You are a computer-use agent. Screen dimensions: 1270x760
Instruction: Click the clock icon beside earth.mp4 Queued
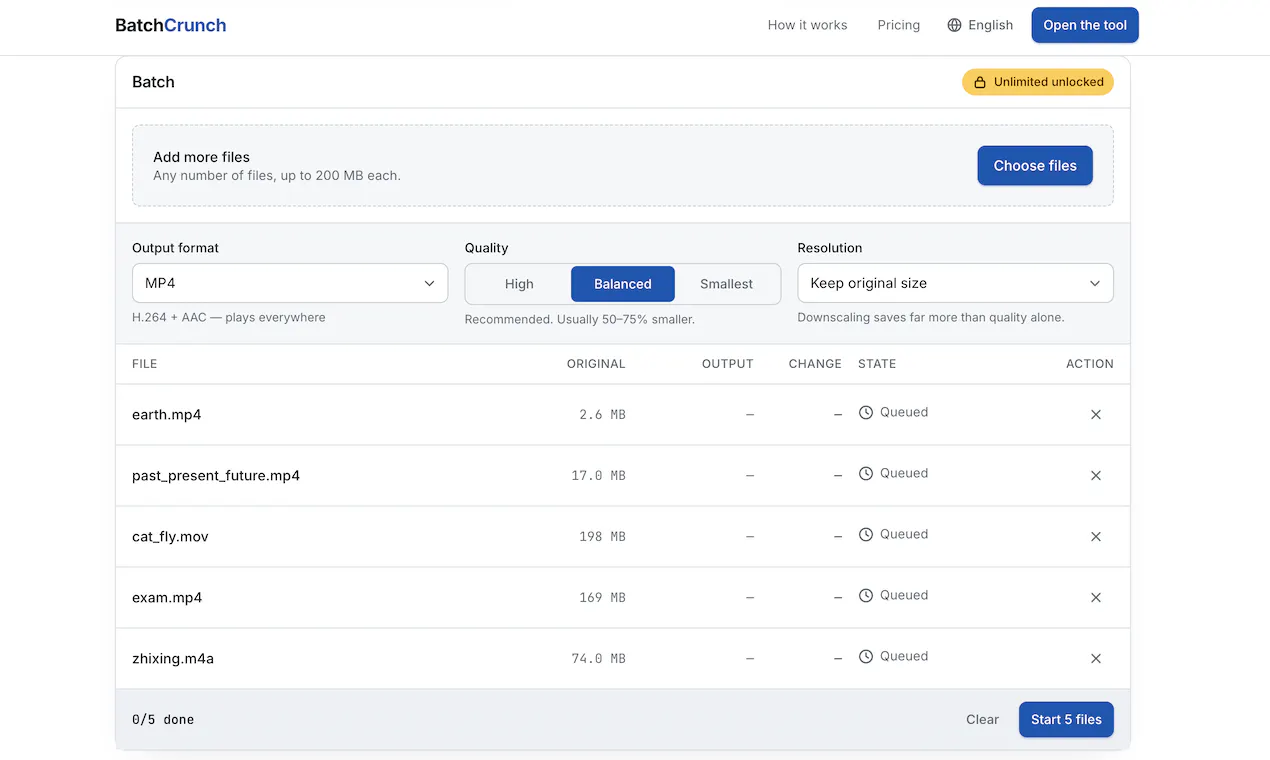click(x=866, y=412)
